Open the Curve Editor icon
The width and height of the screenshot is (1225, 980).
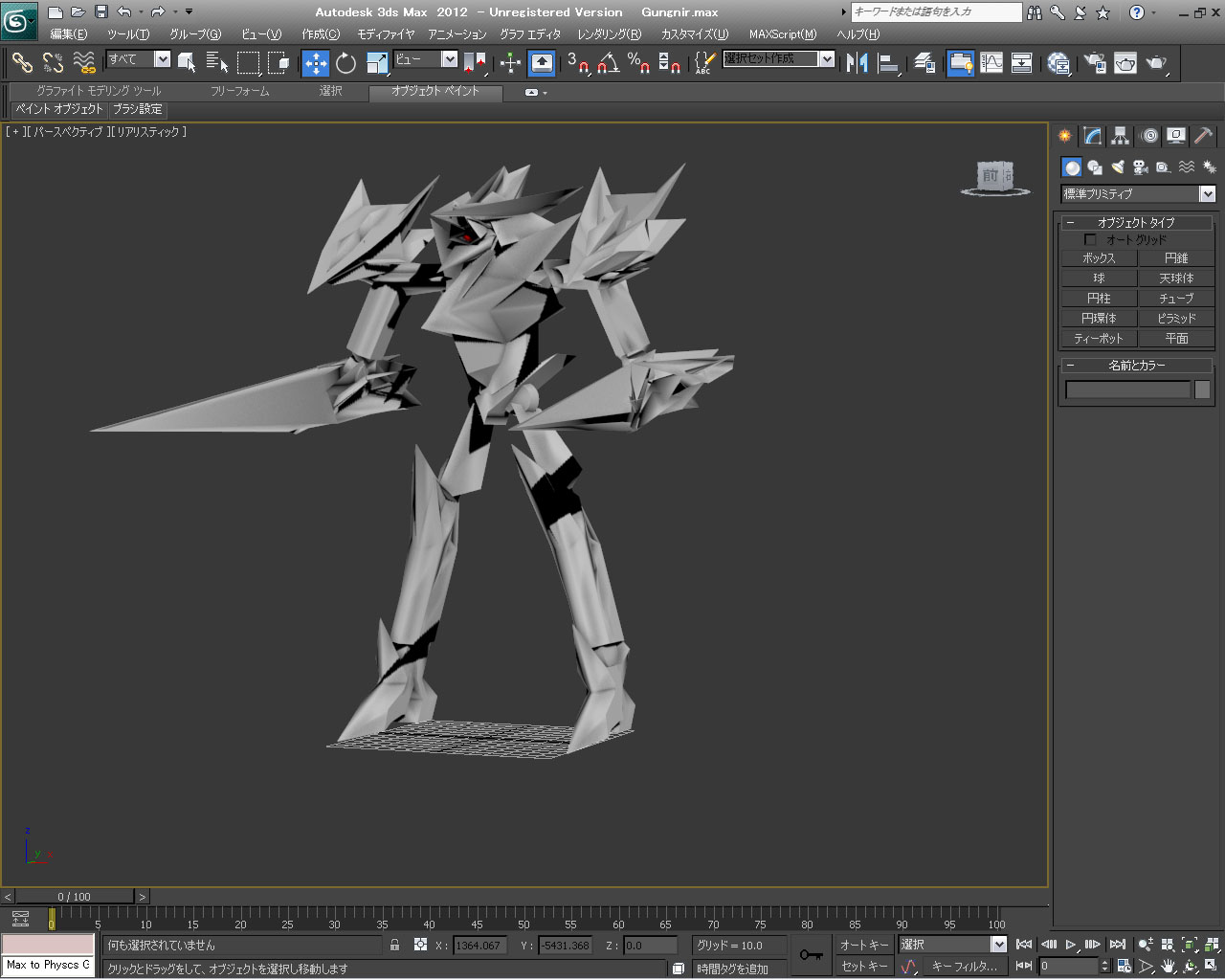pos(991,63)
